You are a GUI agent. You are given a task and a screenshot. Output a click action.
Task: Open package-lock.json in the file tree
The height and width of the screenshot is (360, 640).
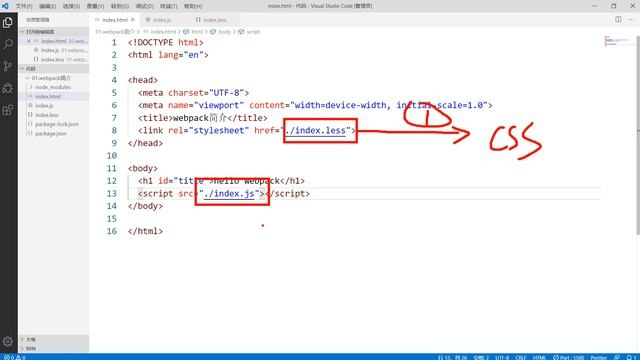click(53, 124)
